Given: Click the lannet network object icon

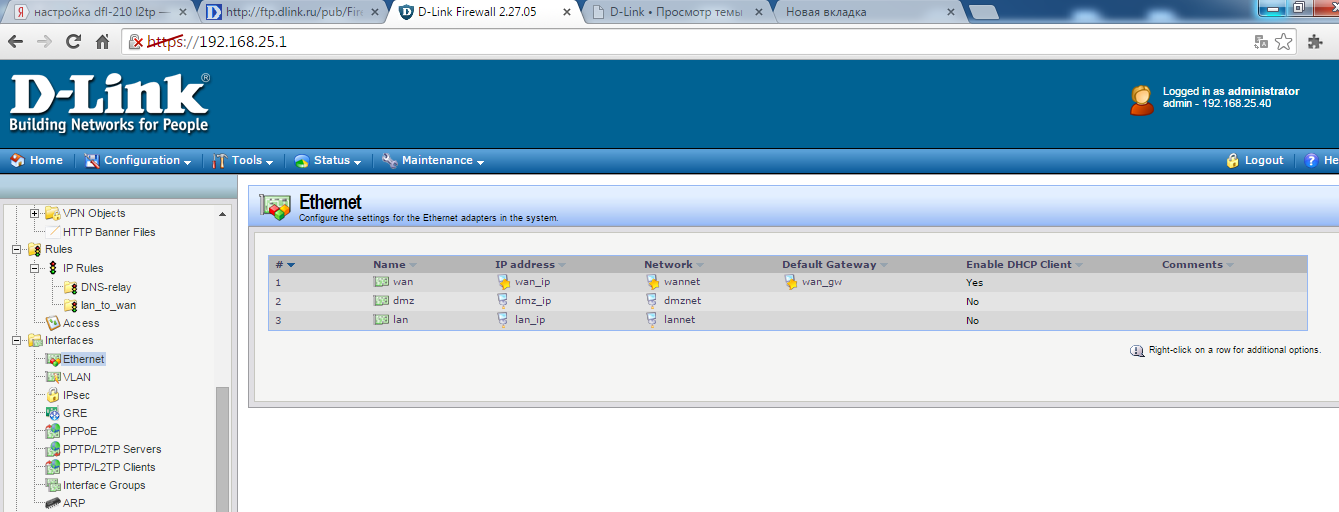Looking at the screenshot, I should 653,320.
